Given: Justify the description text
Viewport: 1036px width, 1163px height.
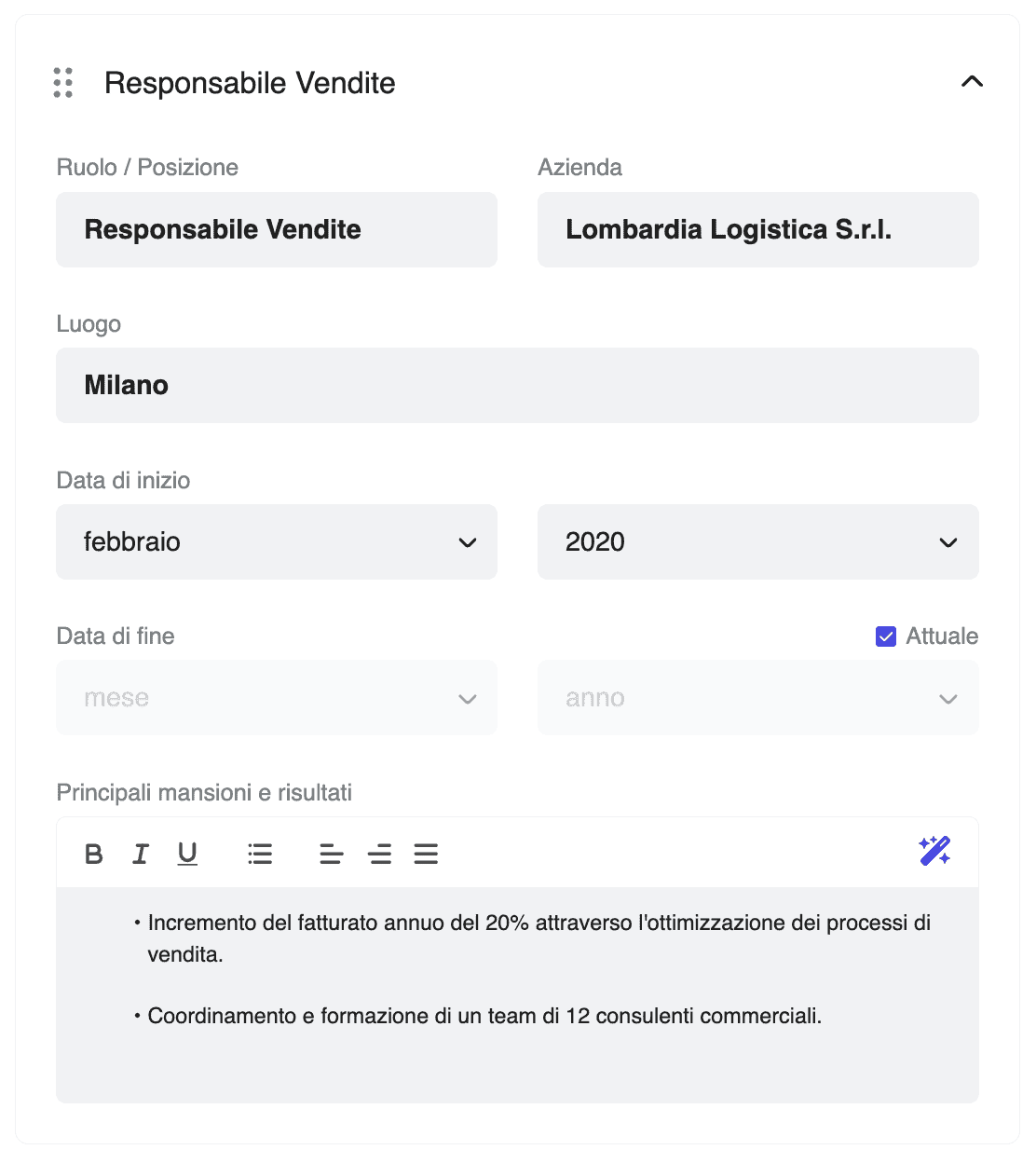Looking at the screenshot, I should pos(426,854).
